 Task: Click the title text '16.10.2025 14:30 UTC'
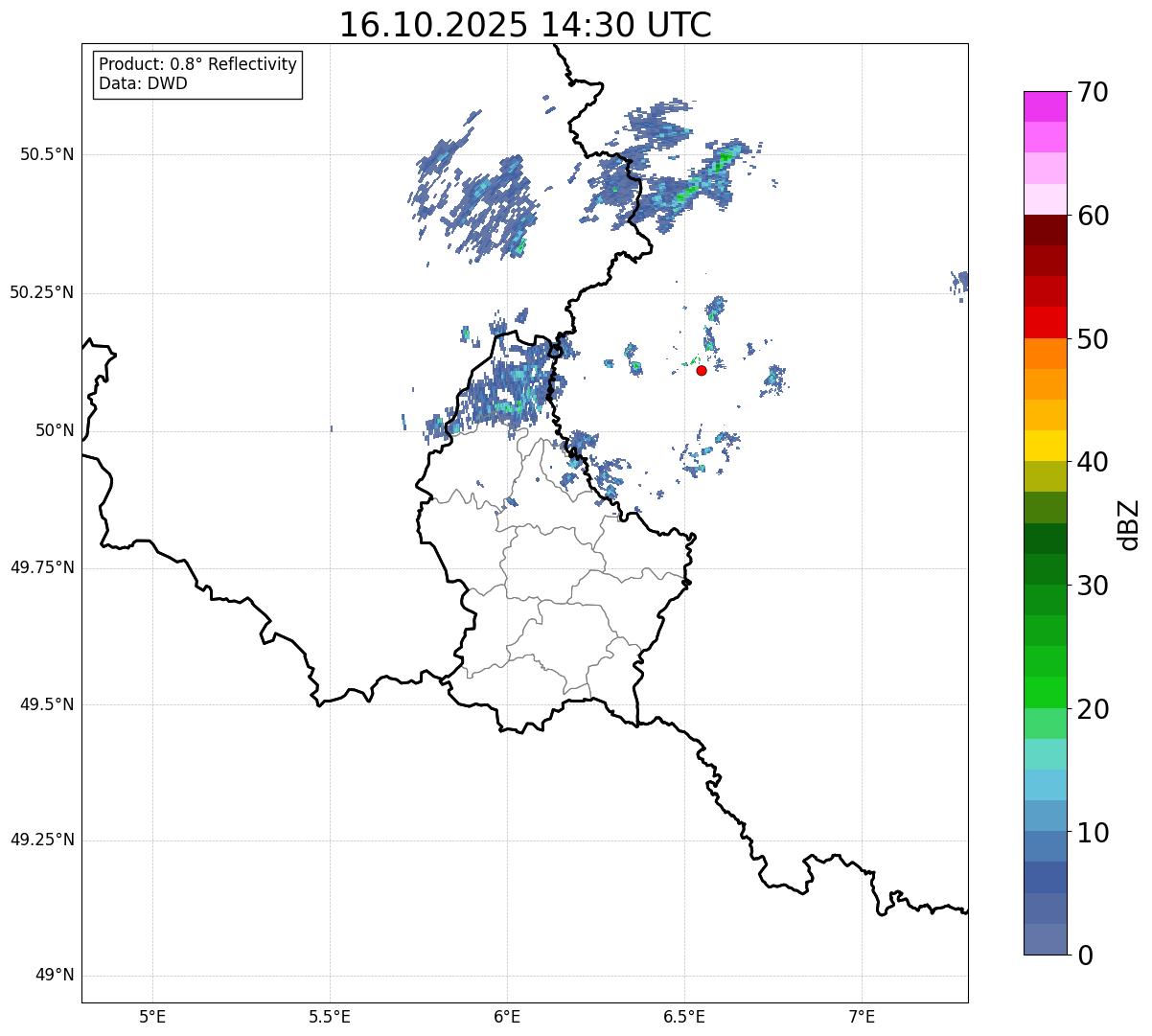click(525, 25)
